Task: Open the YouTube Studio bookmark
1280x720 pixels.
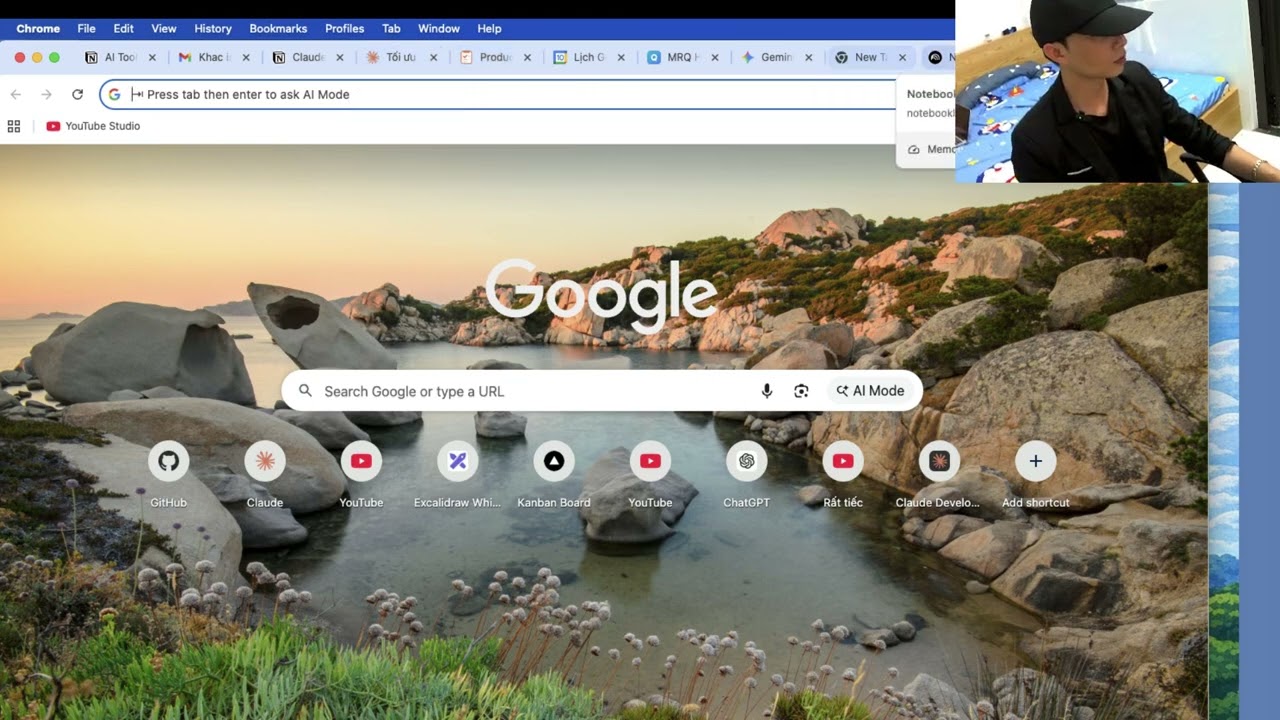Action: 93,126
